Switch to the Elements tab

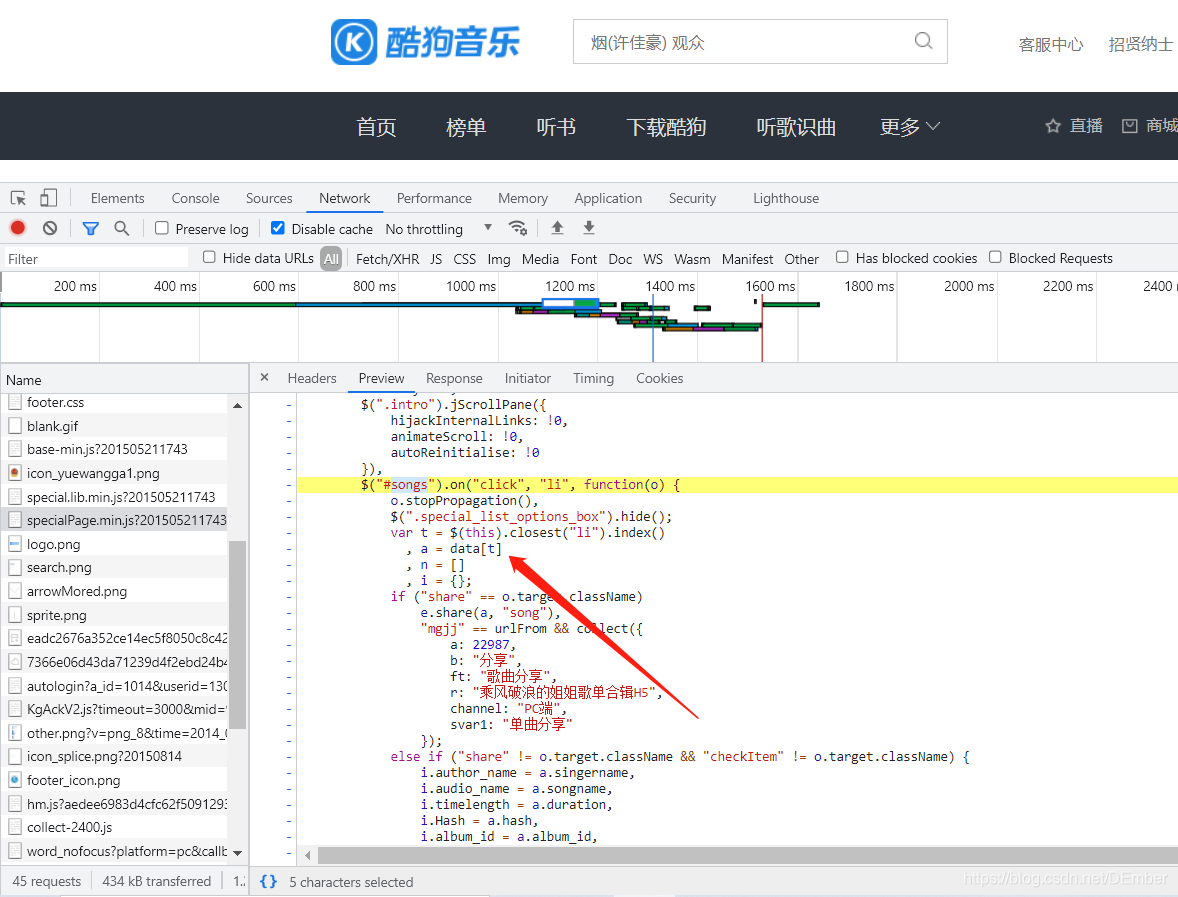117,198
